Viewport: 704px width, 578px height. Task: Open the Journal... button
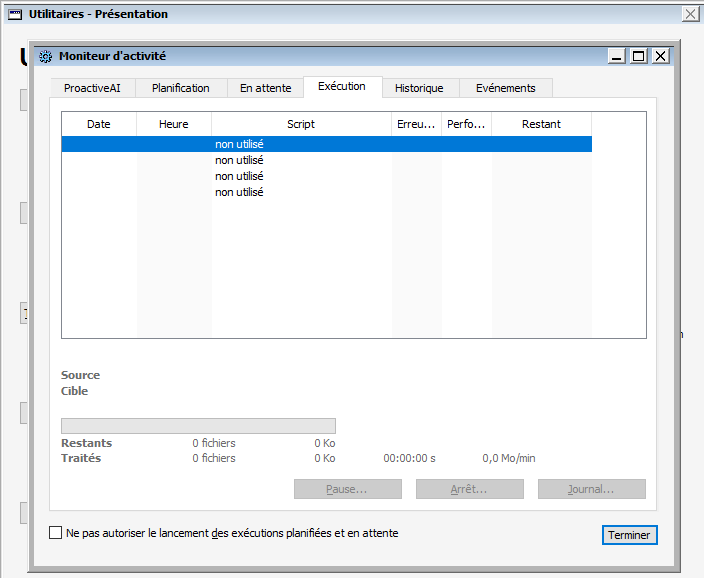[x=591, y=490]
